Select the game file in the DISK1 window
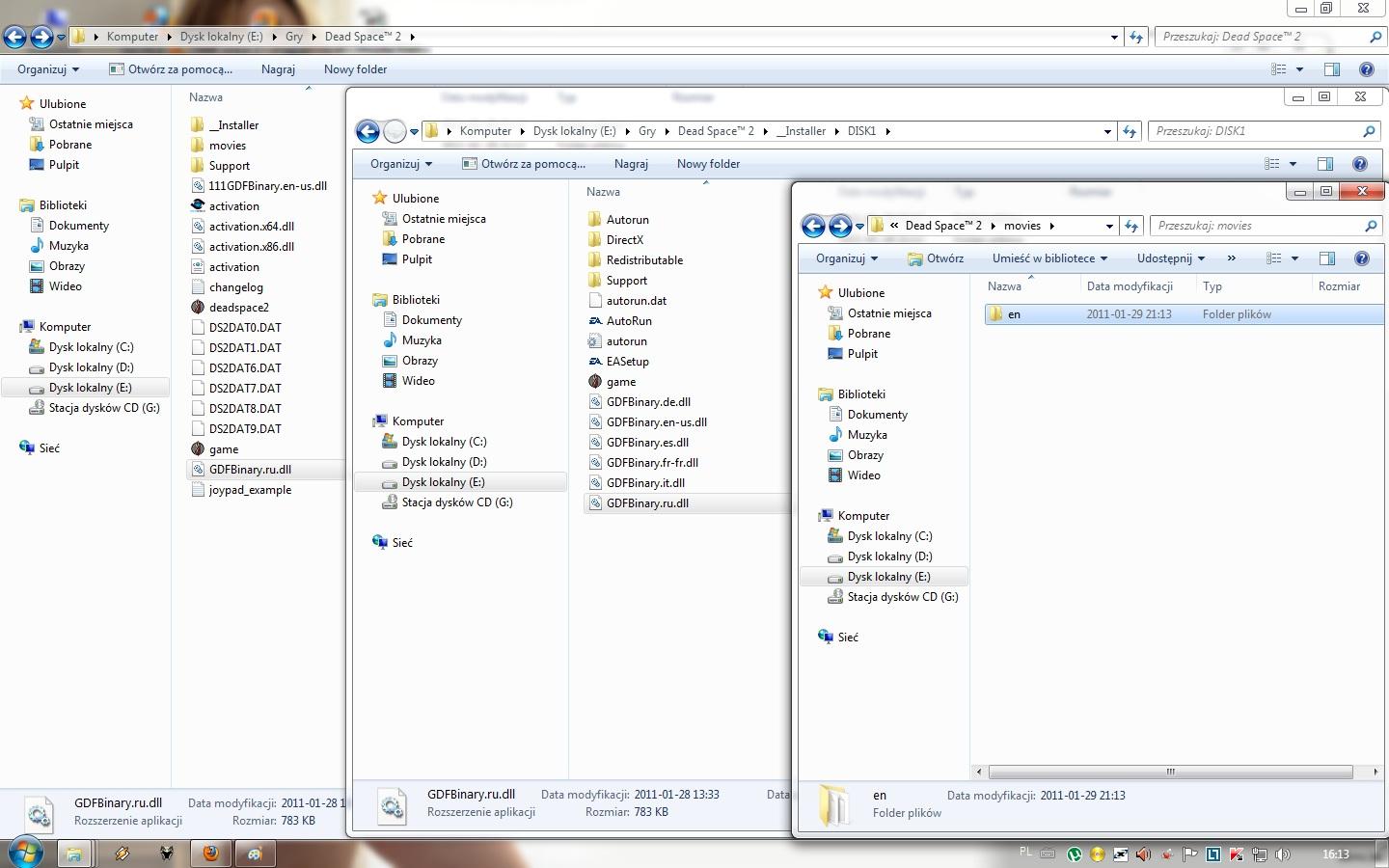The height and width of the screenshot is (868, 1389). pos(620,382)
